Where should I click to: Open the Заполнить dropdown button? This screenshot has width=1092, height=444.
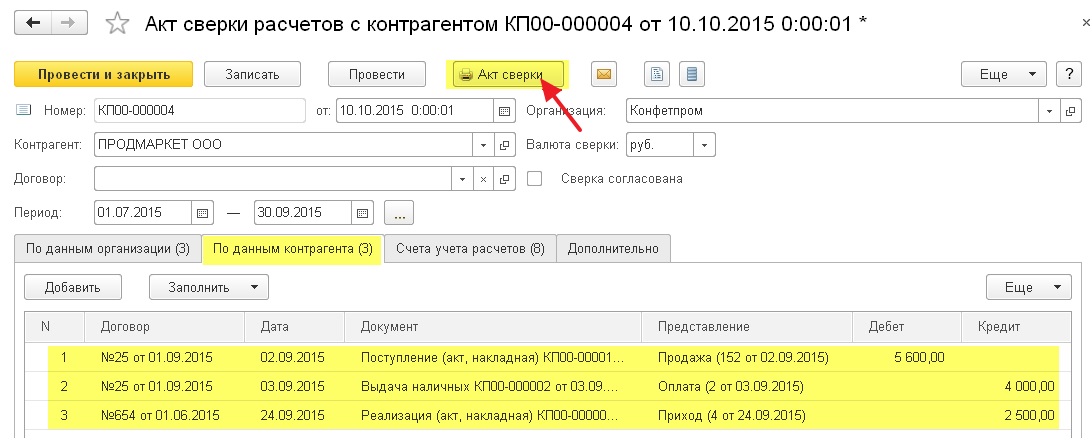pyautogui.click(x=209, y=287)
